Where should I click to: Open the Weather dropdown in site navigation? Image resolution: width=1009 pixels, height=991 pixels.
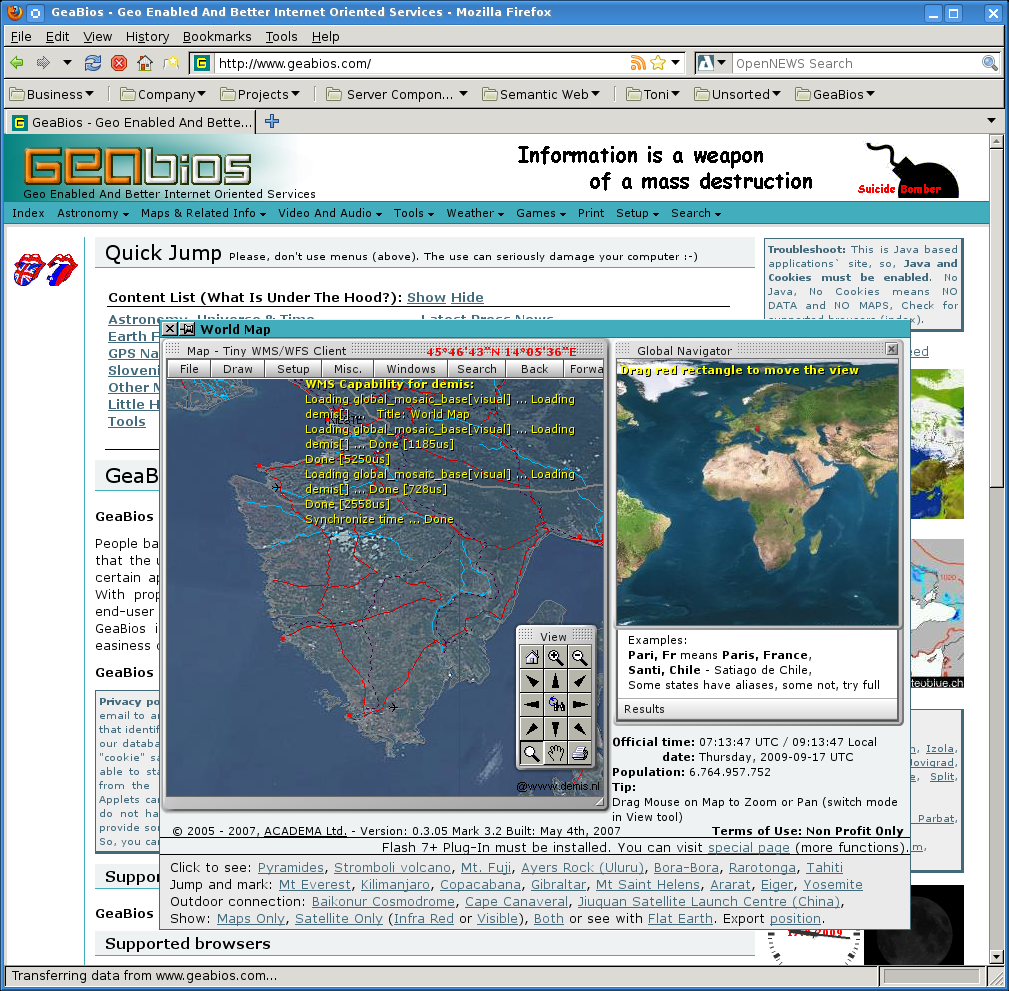click(475, 213)
